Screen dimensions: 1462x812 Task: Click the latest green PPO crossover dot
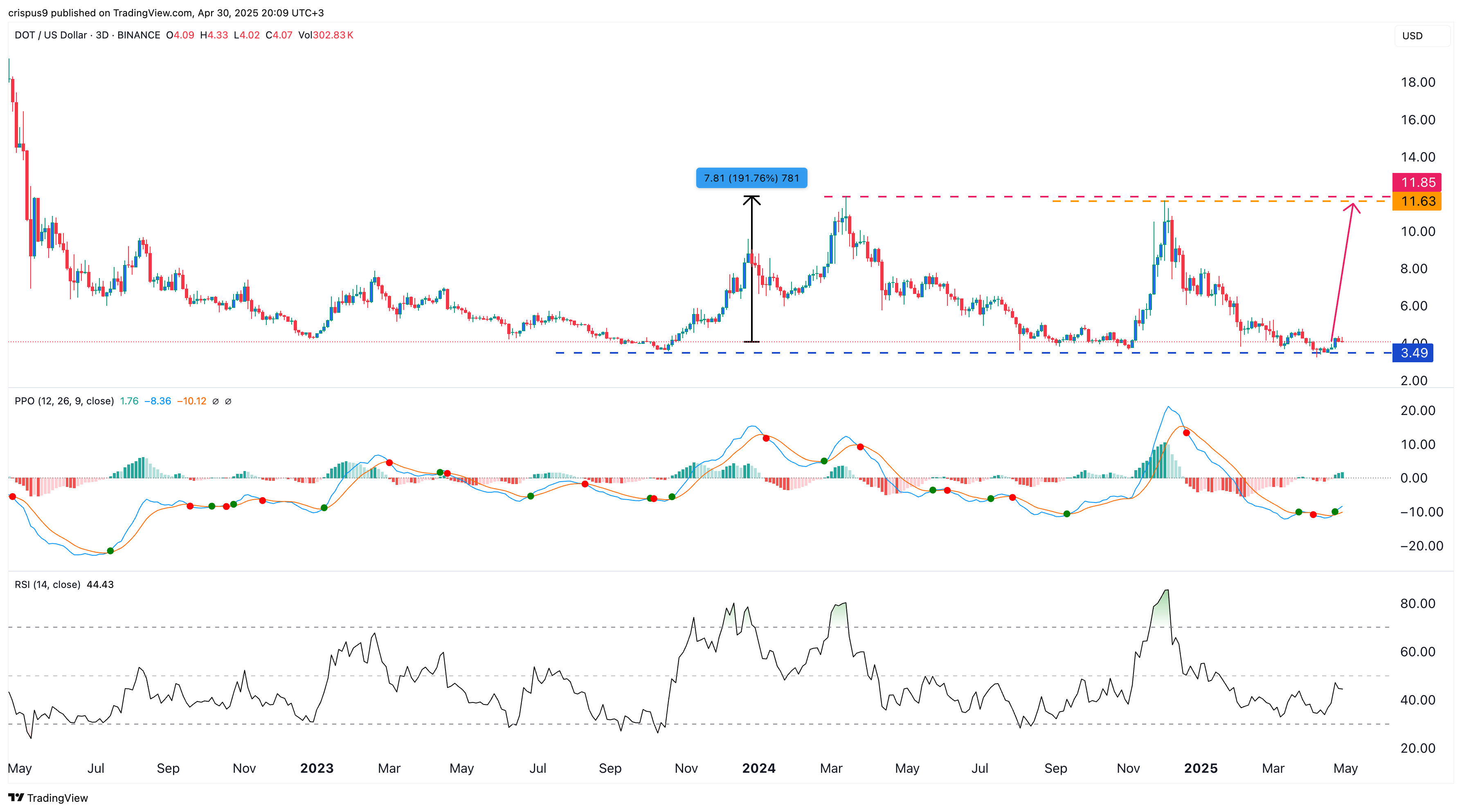click(1335, 512)
